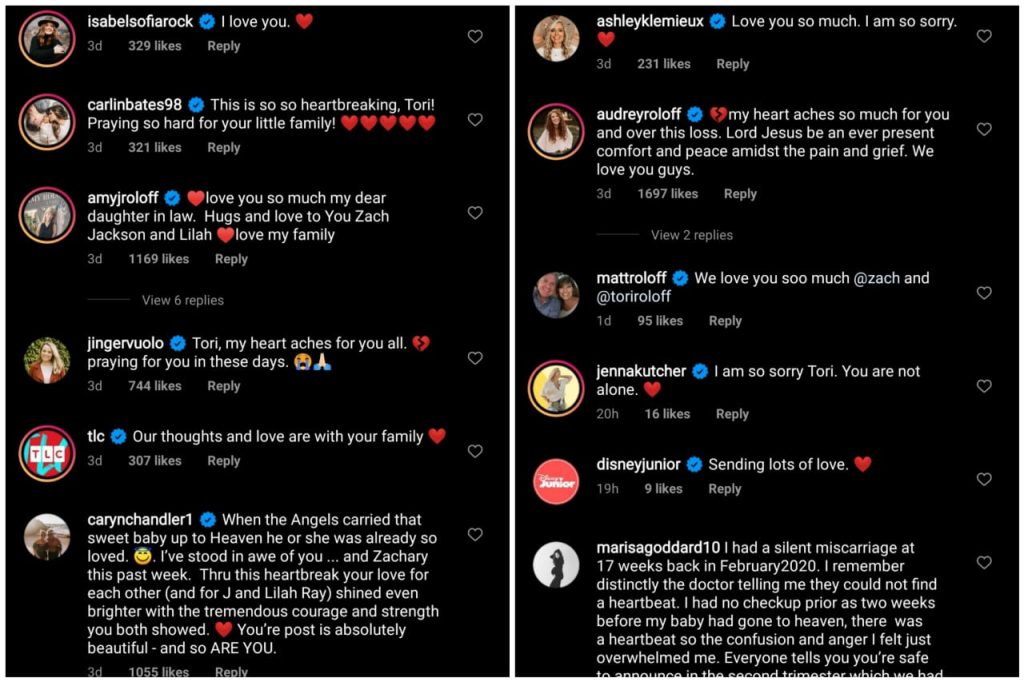The image size is (1024, 682).
Task: Tap heart on audreyroloff's comment
Action: (984, 129)
